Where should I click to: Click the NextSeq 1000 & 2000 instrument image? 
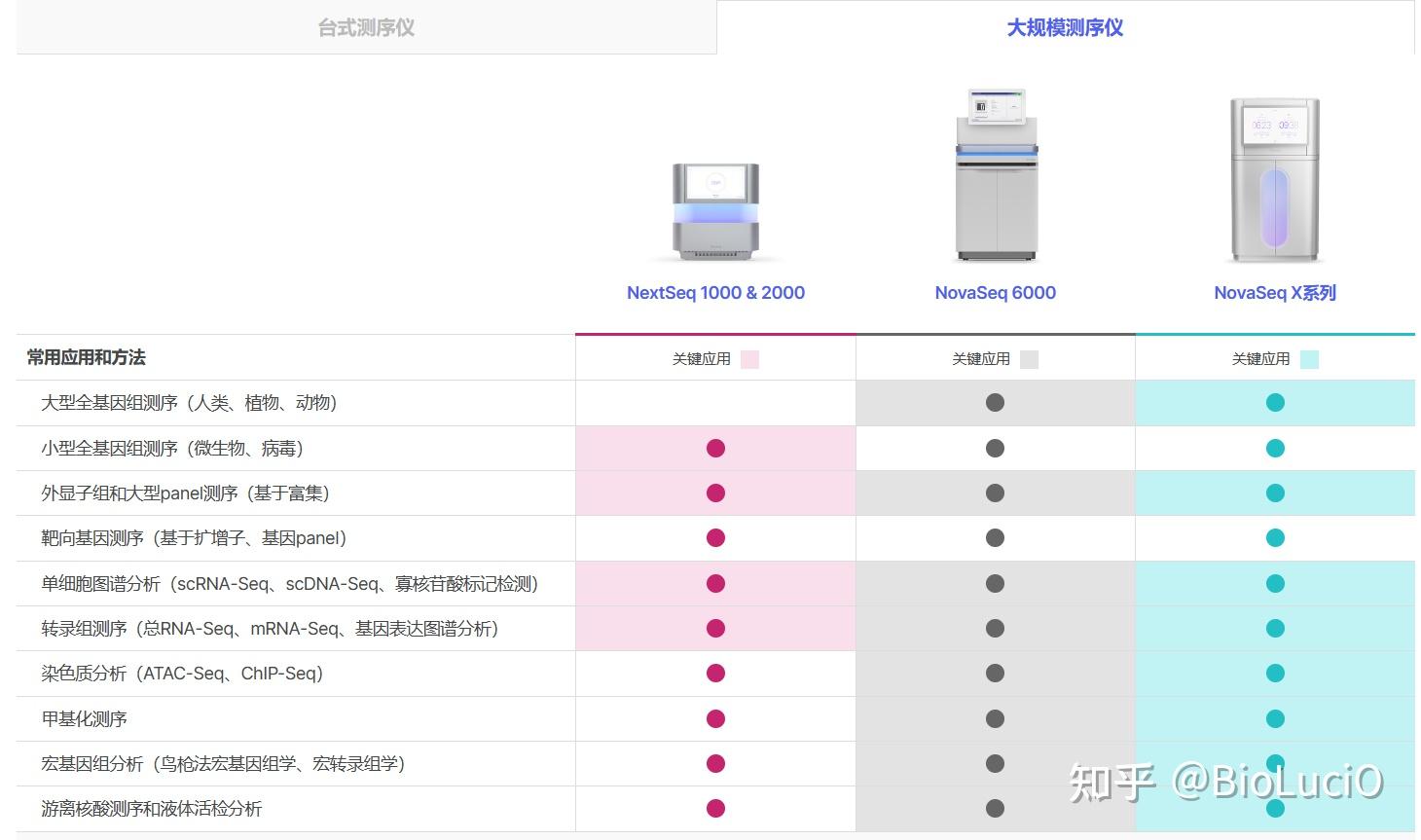click(715, 211)
